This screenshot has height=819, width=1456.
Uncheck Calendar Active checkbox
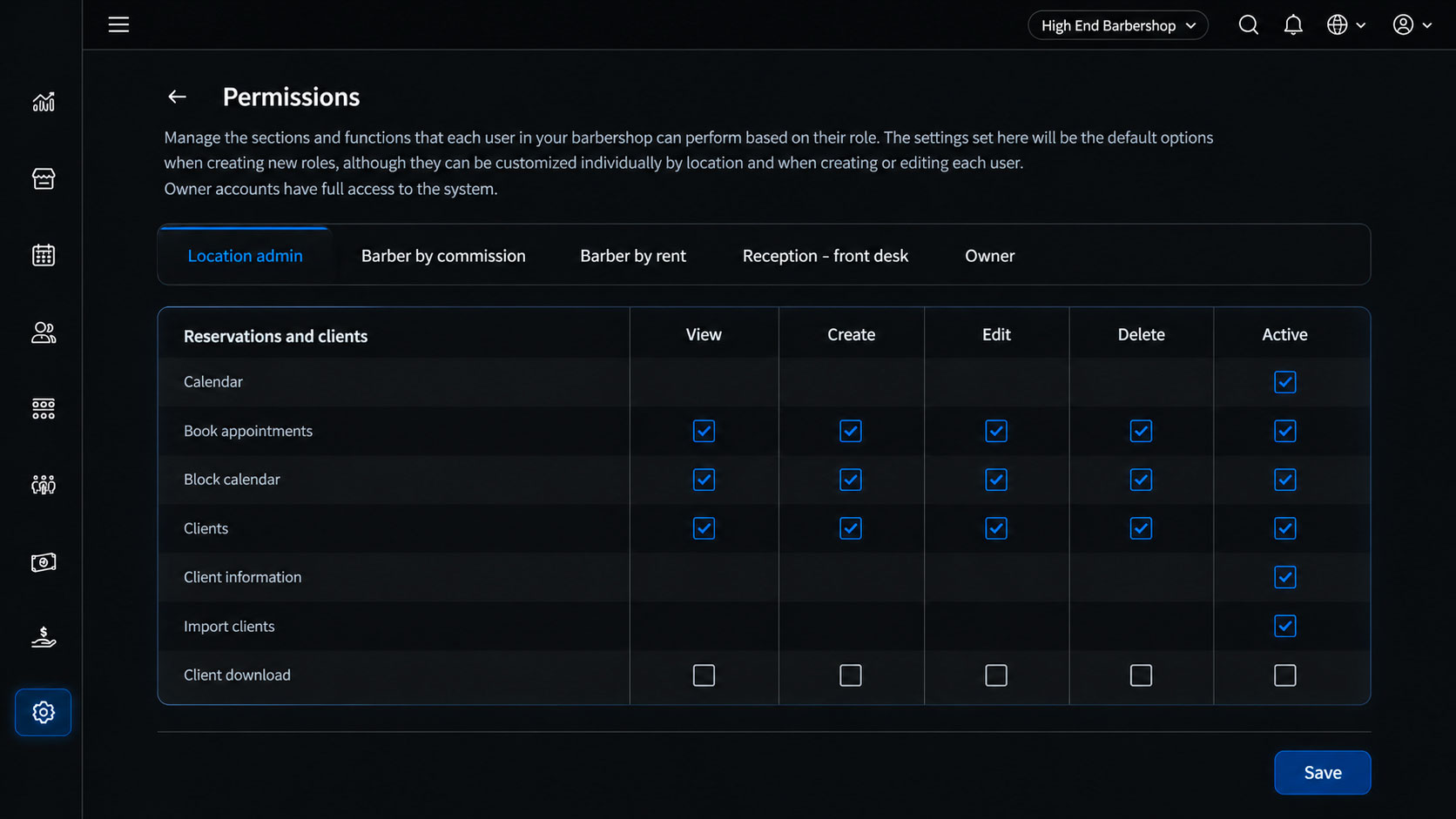pos(1285,382)
